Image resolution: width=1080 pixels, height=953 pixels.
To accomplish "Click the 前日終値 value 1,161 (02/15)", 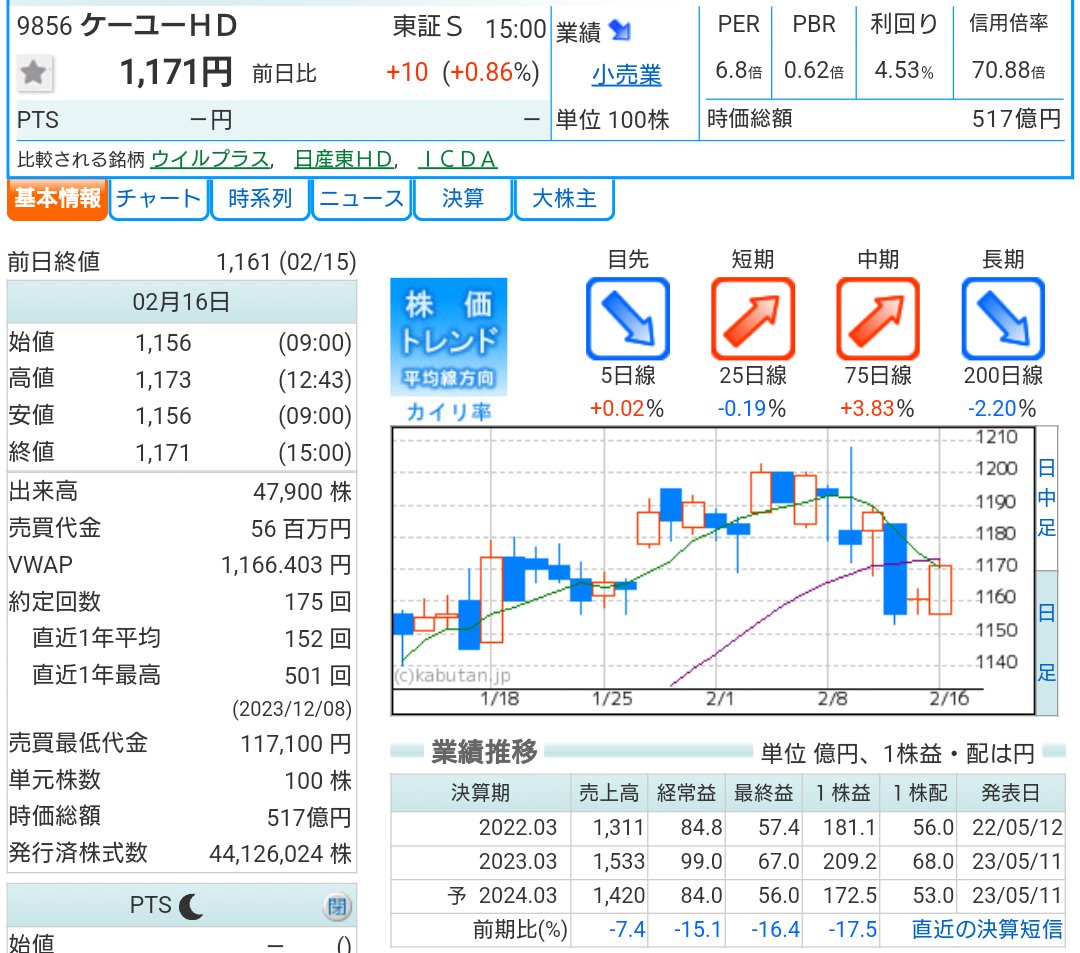I will point(287,262).
